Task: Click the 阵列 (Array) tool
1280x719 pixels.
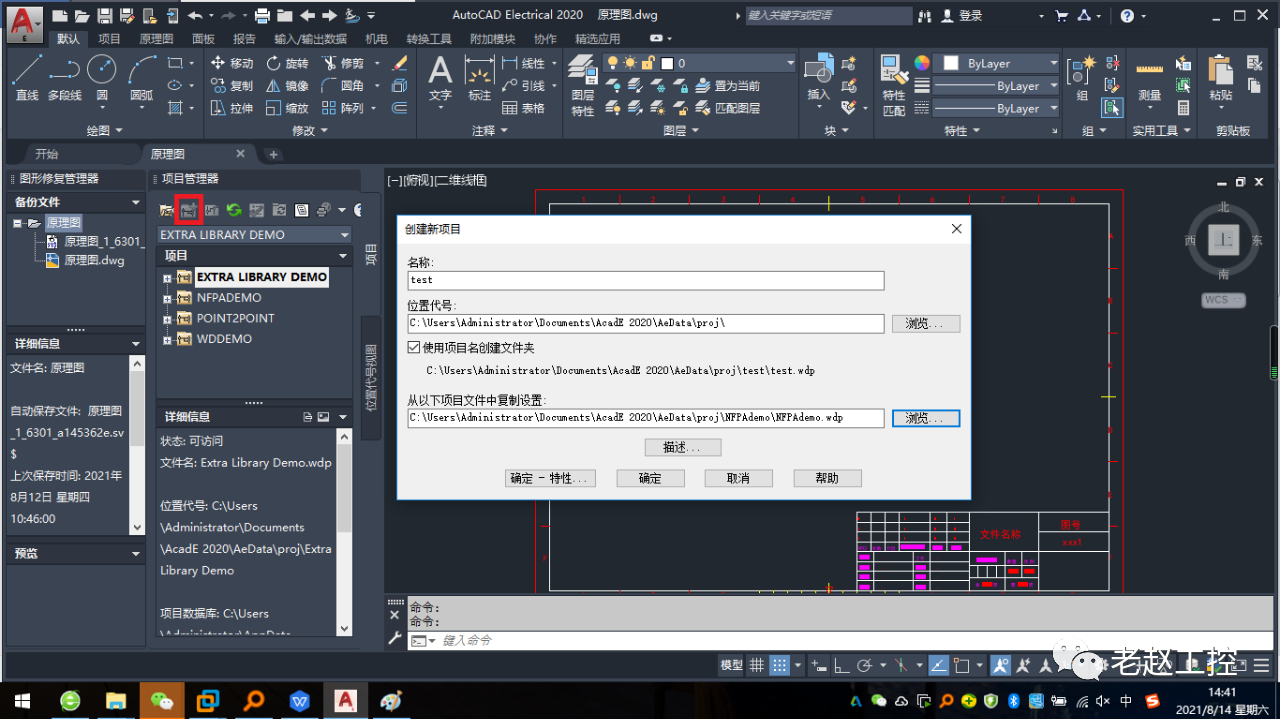Action: click(343, 108)
